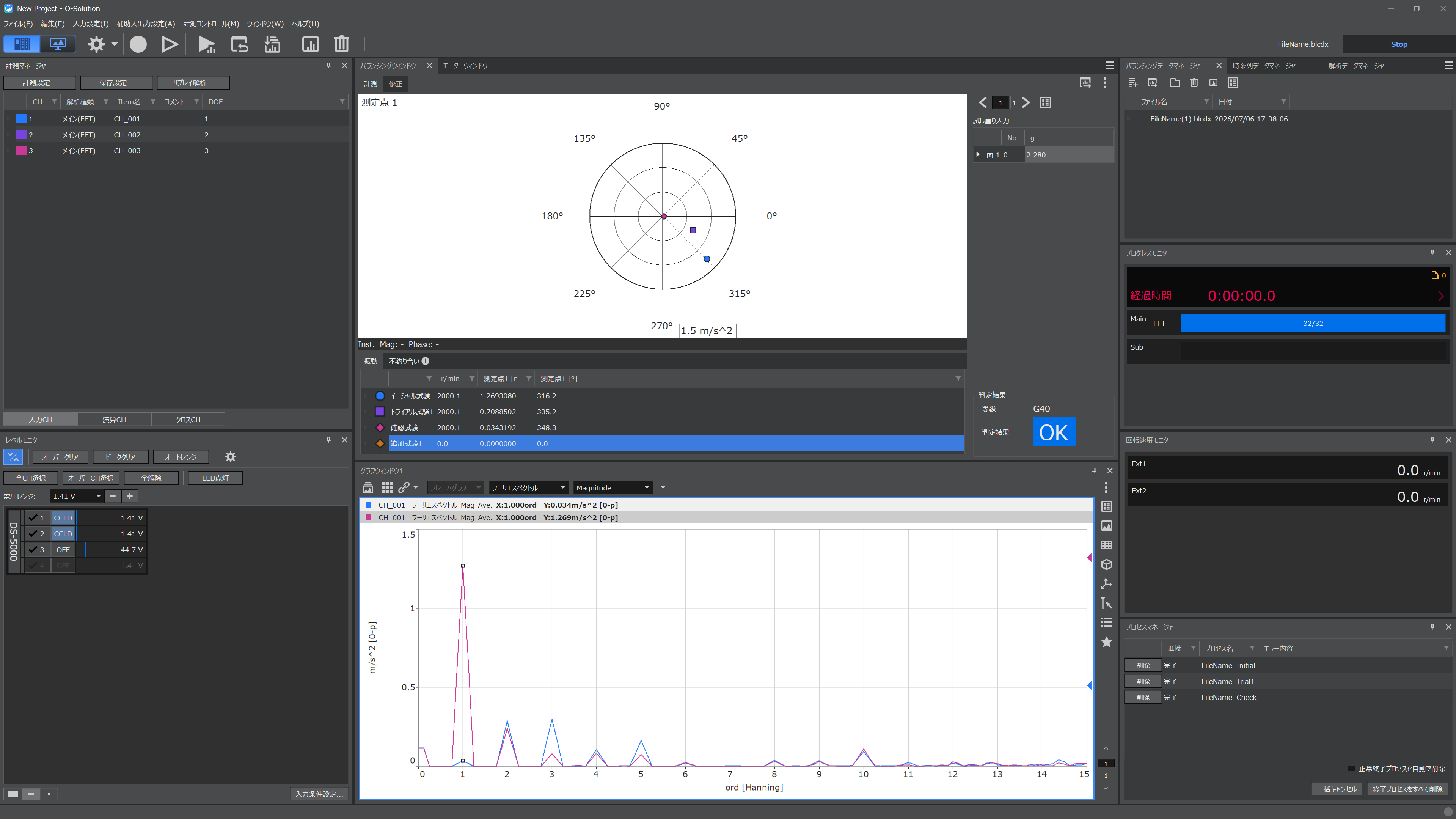Image resolution: width=1456 pixels, height=819 pixels.
Task: Switch to the hardware configuration view icon
Action: [22, 44]
